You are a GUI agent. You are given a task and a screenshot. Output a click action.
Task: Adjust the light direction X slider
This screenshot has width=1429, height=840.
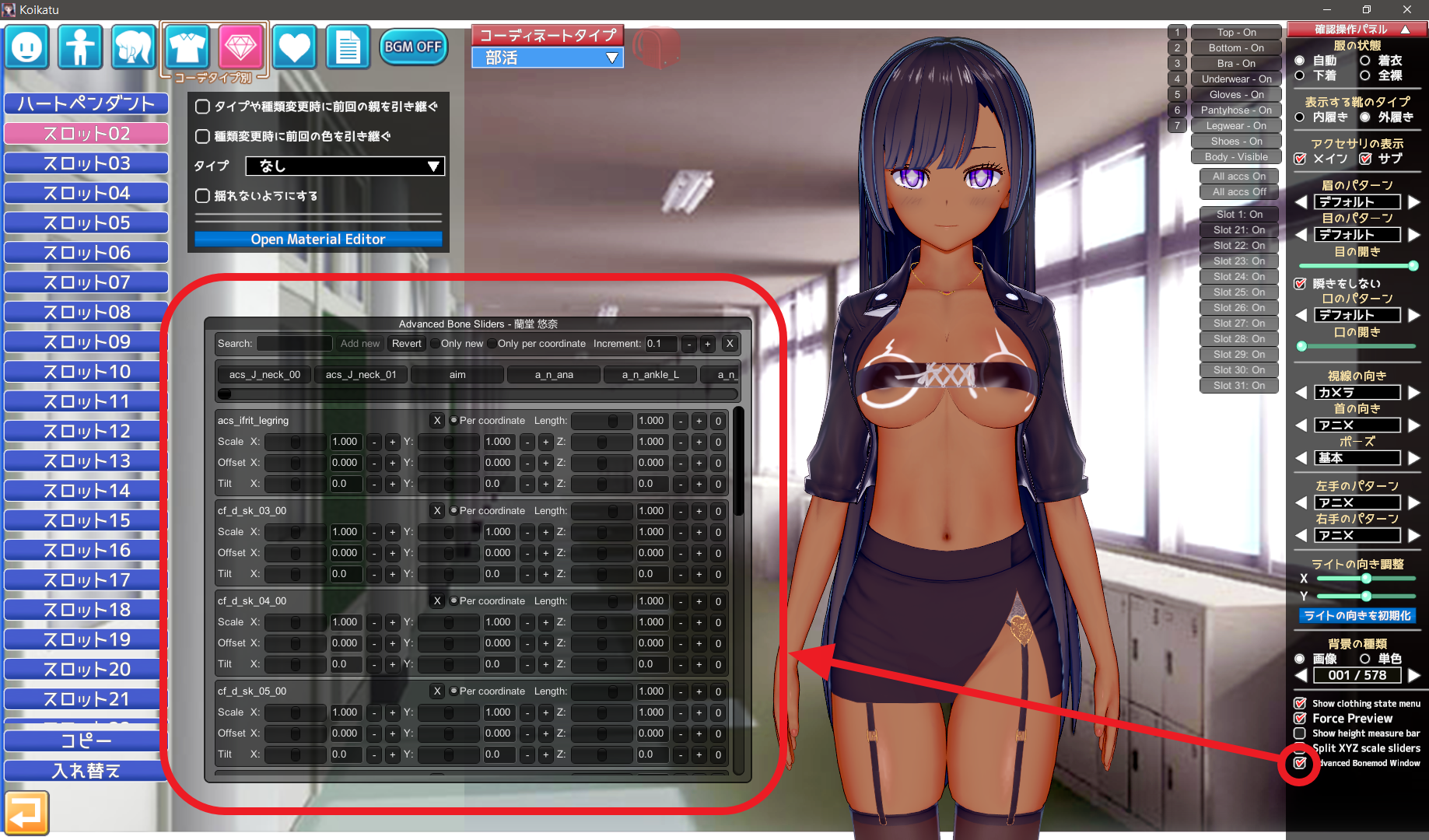1365,579
